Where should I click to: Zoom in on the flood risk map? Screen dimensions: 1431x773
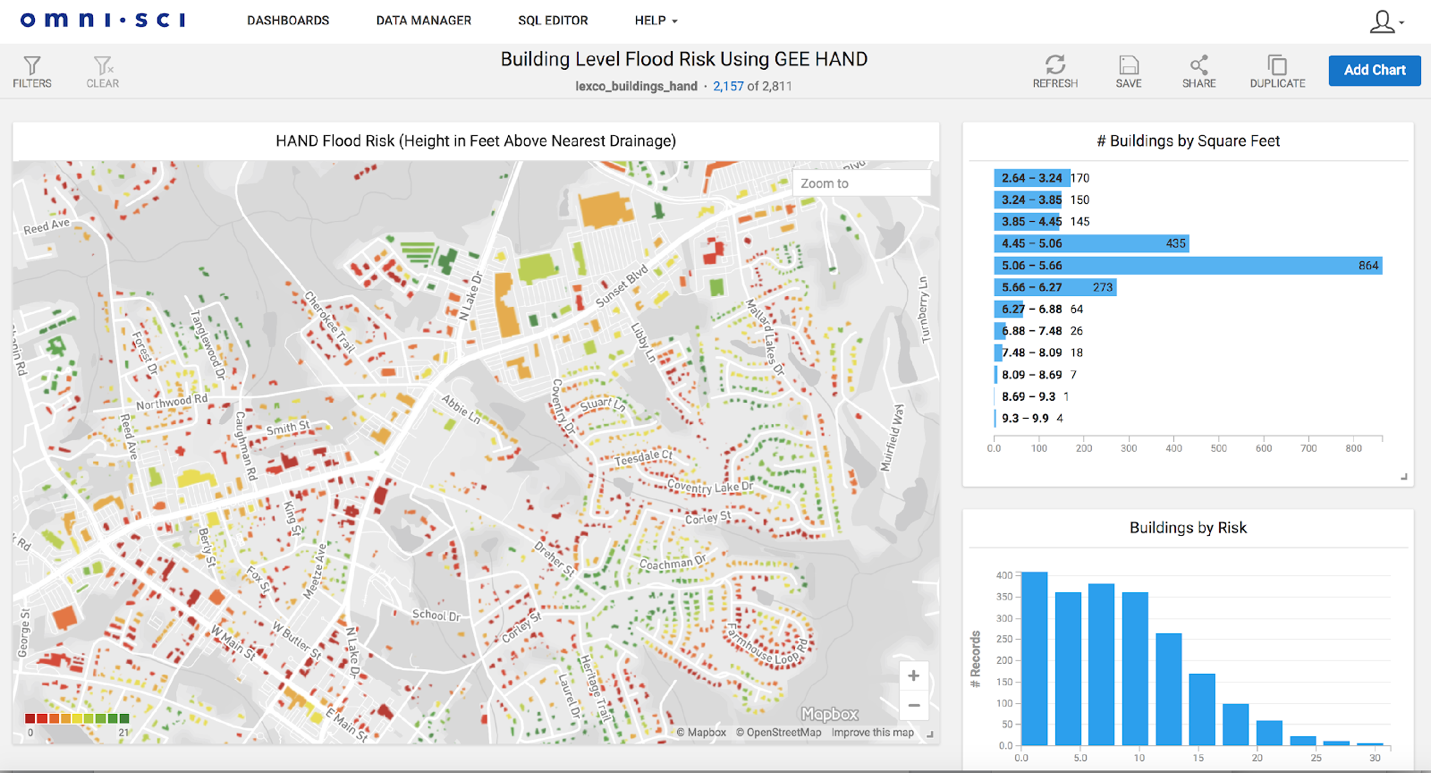pos(913,675)
